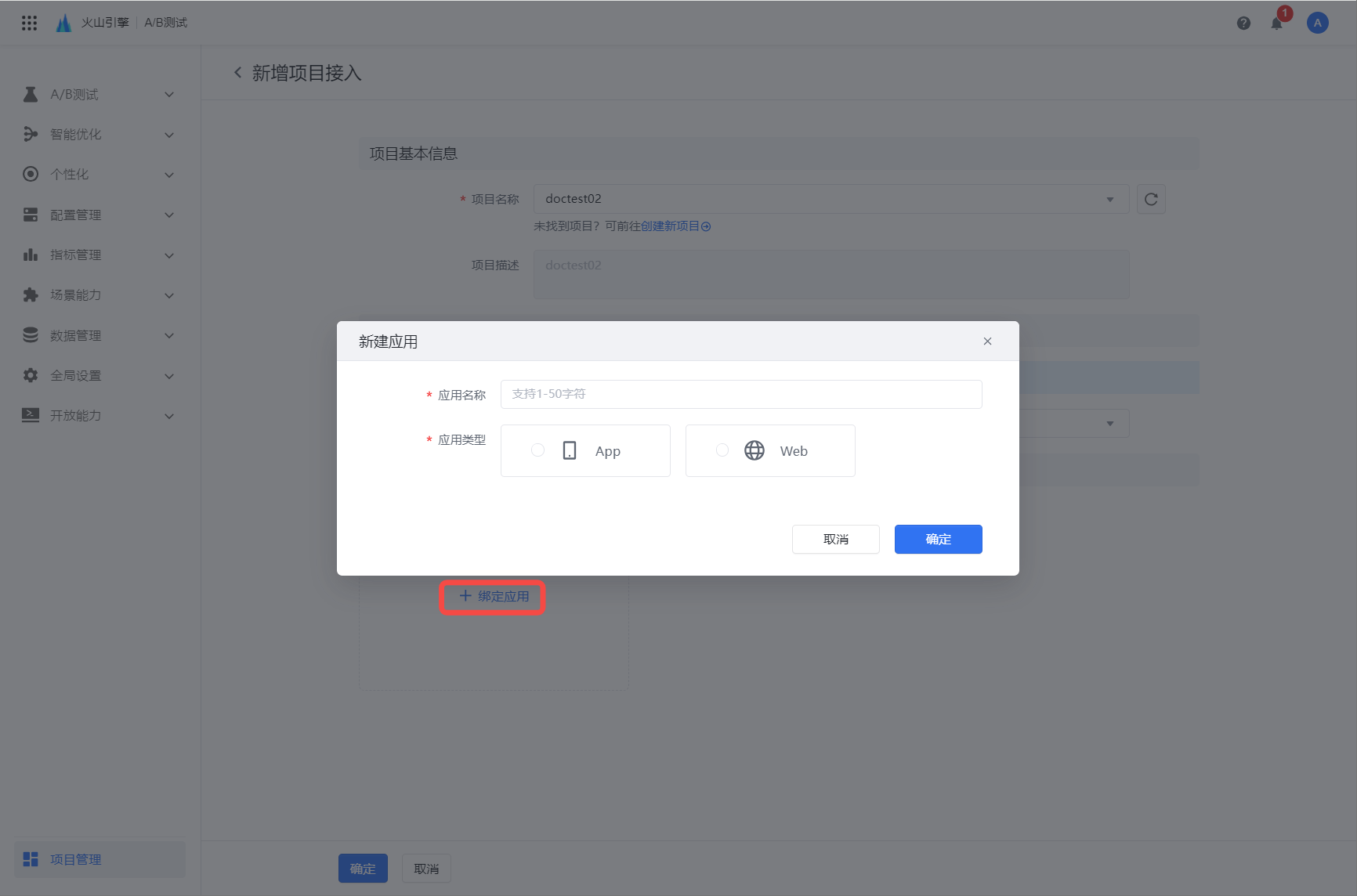Open the dropdown behind the dialog's right edge
This screenshot has width=1357, height=896.
[x=1109, y=424]
